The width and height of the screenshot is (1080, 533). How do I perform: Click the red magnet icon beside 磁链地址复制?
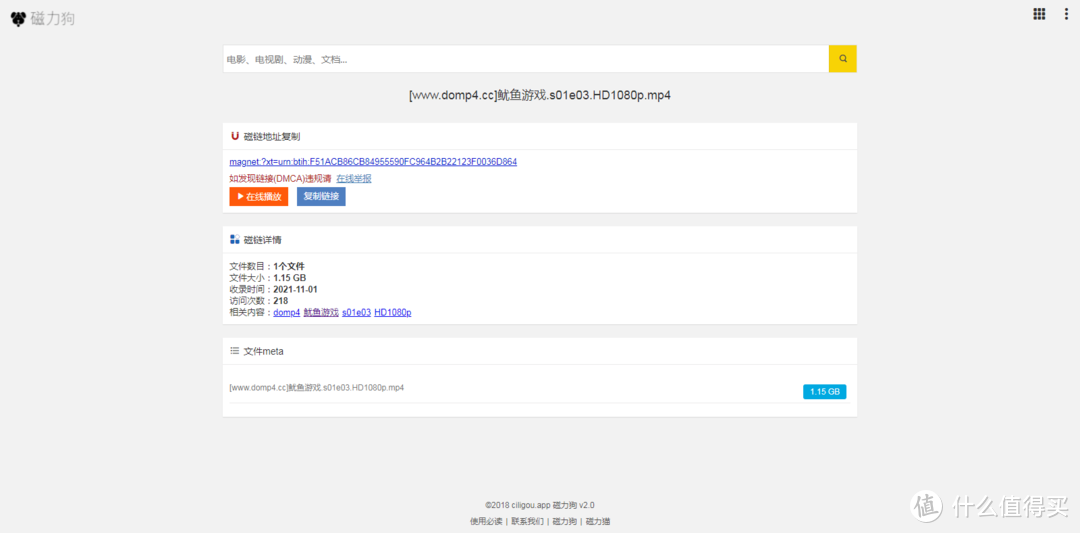[235, 136]
